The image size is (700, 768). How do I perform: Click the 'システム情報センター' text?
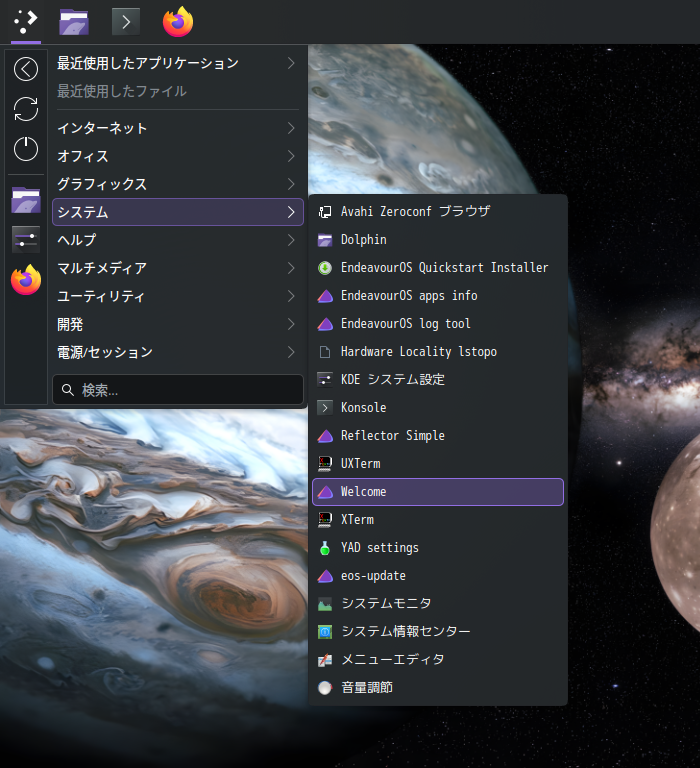click(406, 632)
